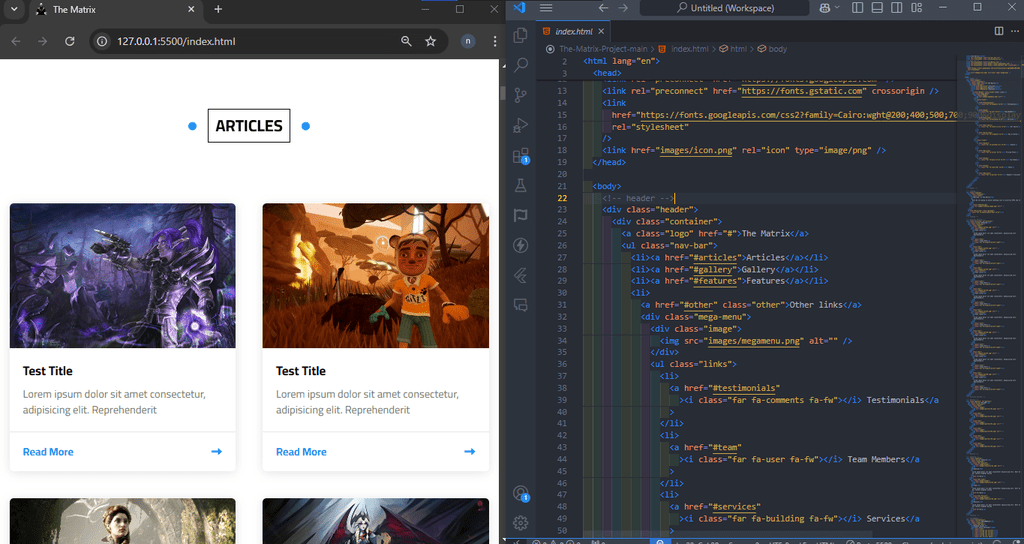Open the Run and Debug view
This screenshot has width=1024, height=544.
coord(520,125)
